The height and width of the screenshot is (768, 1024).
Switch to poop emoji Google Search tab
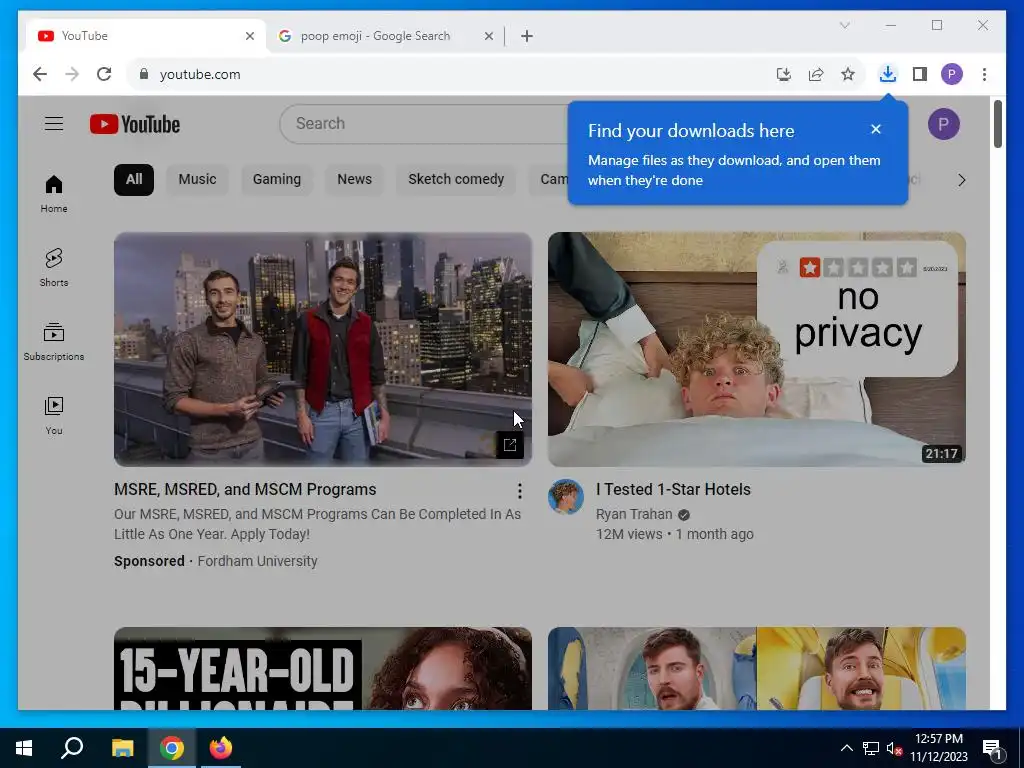384,36
